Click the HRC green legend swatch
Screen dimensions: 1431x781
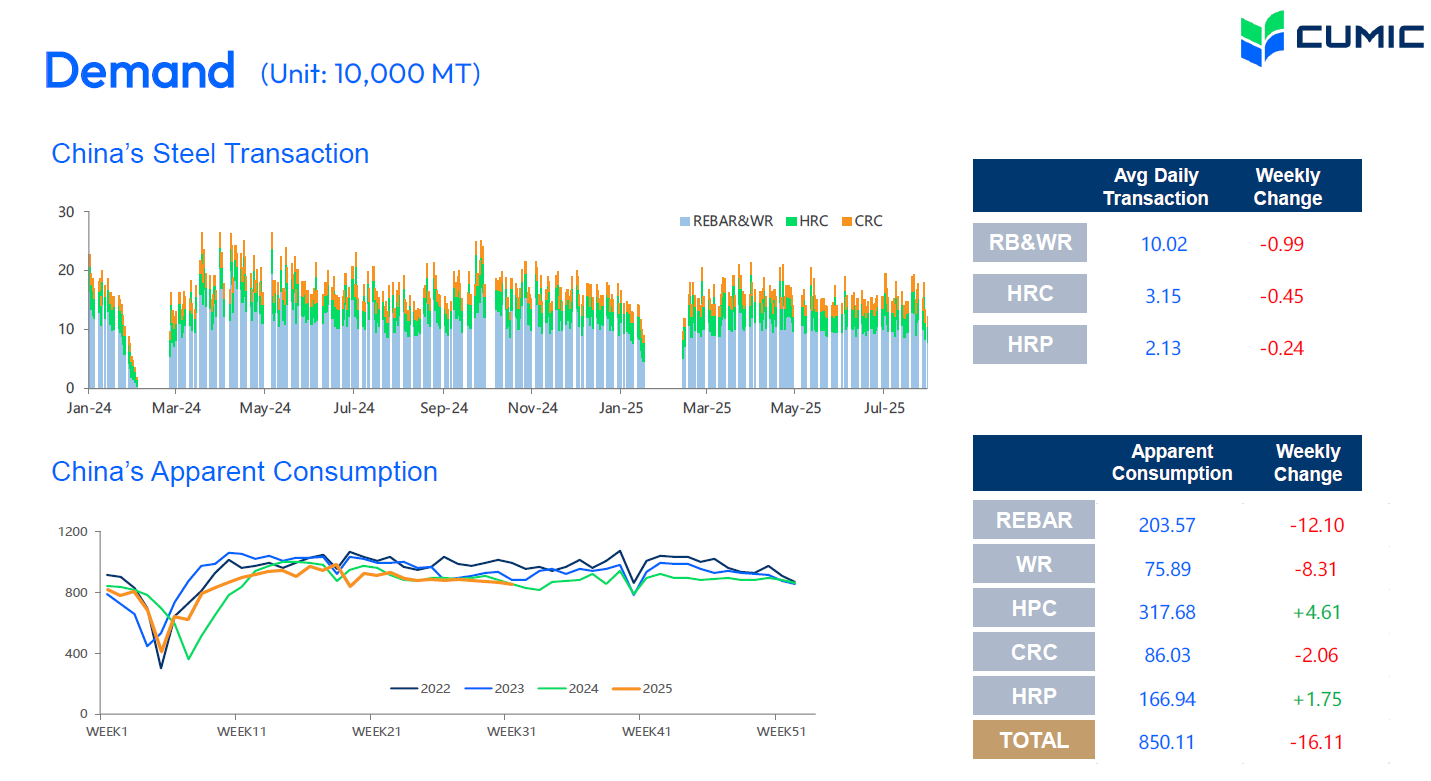791,221
